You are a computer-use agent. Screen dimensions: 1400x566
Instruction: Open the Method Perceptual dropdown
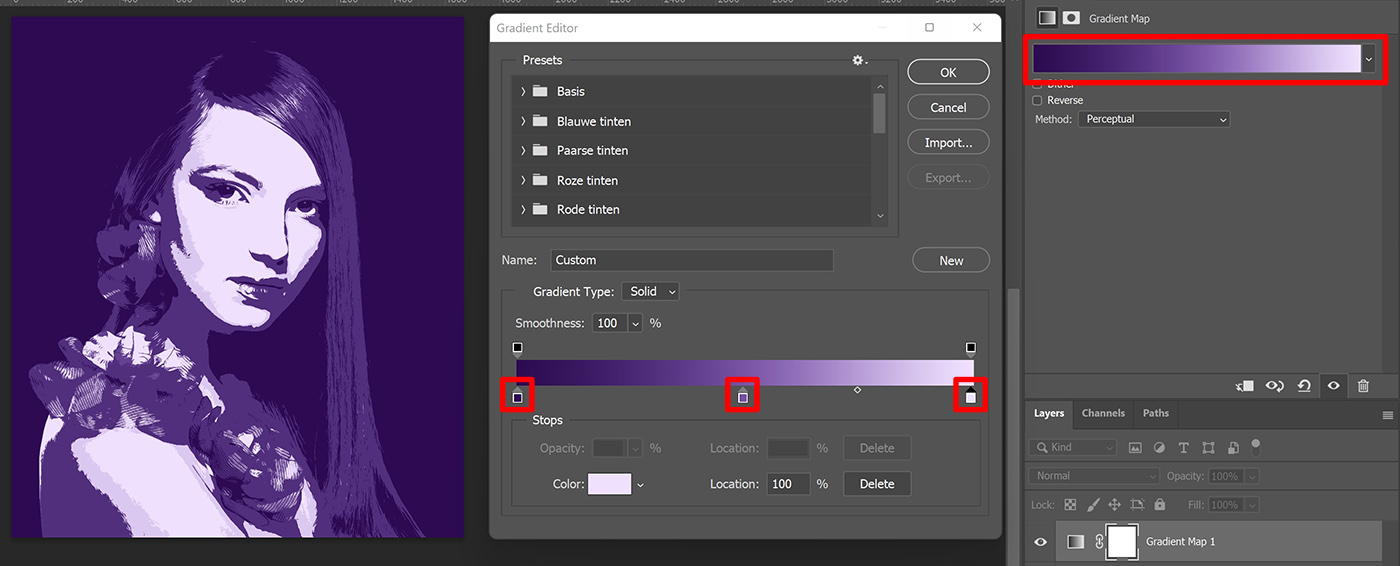click(x=1154, y=119)
